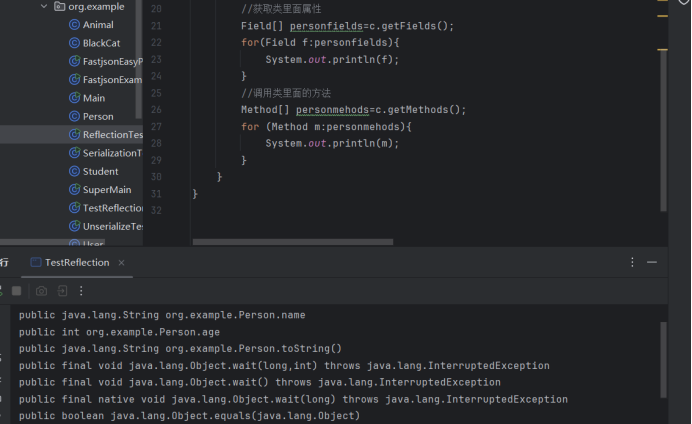Click the console output vertical scrollbar

tap(663, 360)
